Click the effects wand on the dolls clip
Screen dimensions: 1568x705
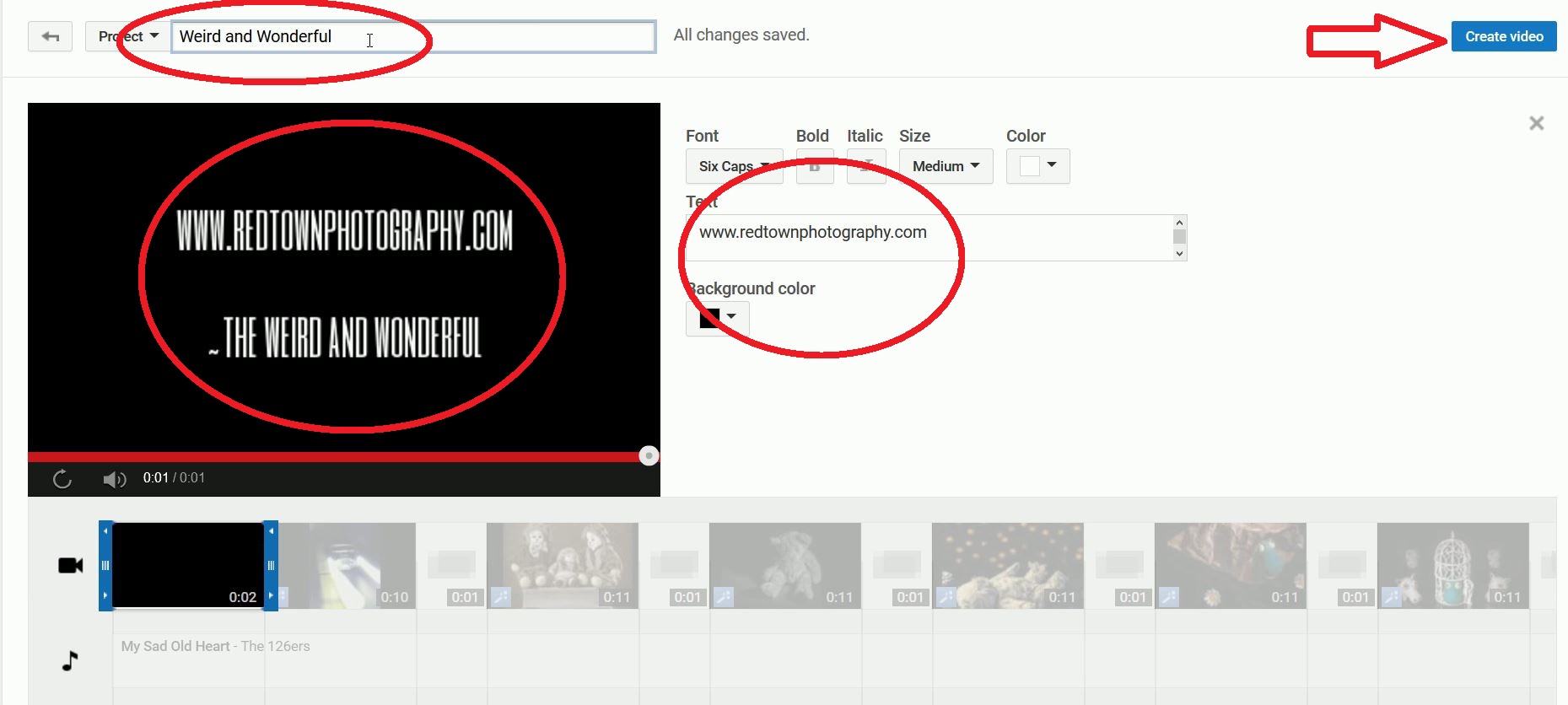coord(501,597)
